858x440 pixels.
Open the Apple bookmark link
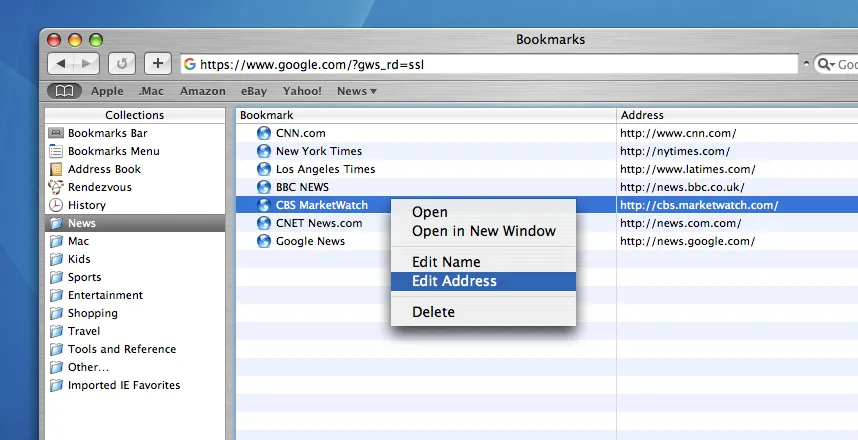(x=107, y=91)
